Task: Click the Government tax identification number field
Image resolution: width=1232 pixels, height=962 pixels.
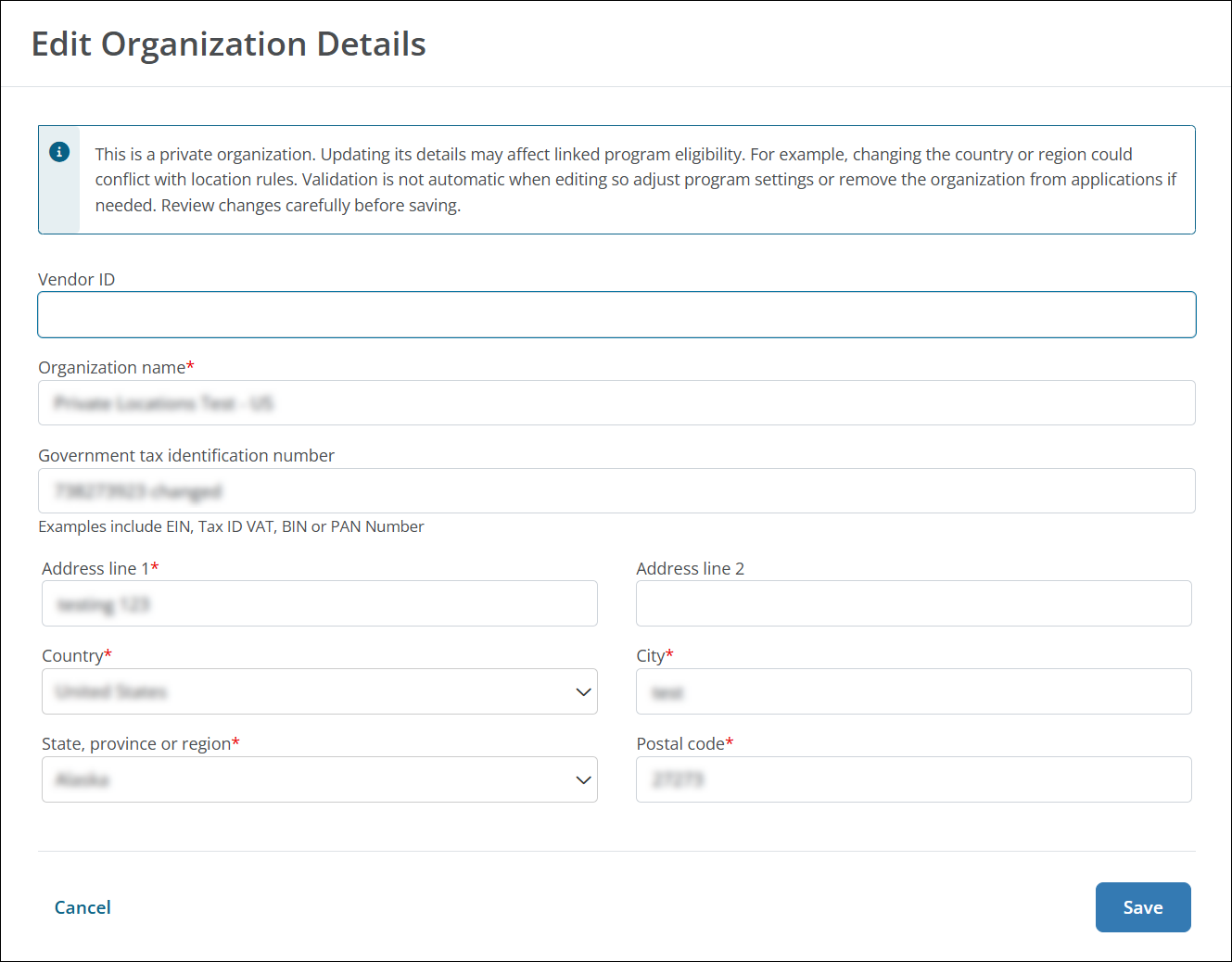Action: coord(616,490)
